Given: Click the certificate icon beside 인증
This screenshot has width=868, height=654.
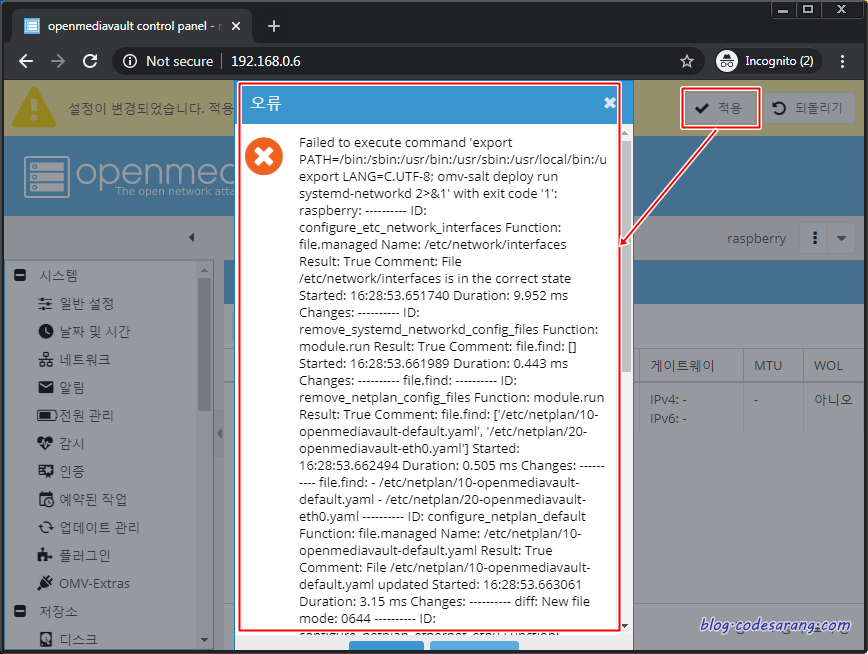Looking at the screenshot, I should pos(45,471).
